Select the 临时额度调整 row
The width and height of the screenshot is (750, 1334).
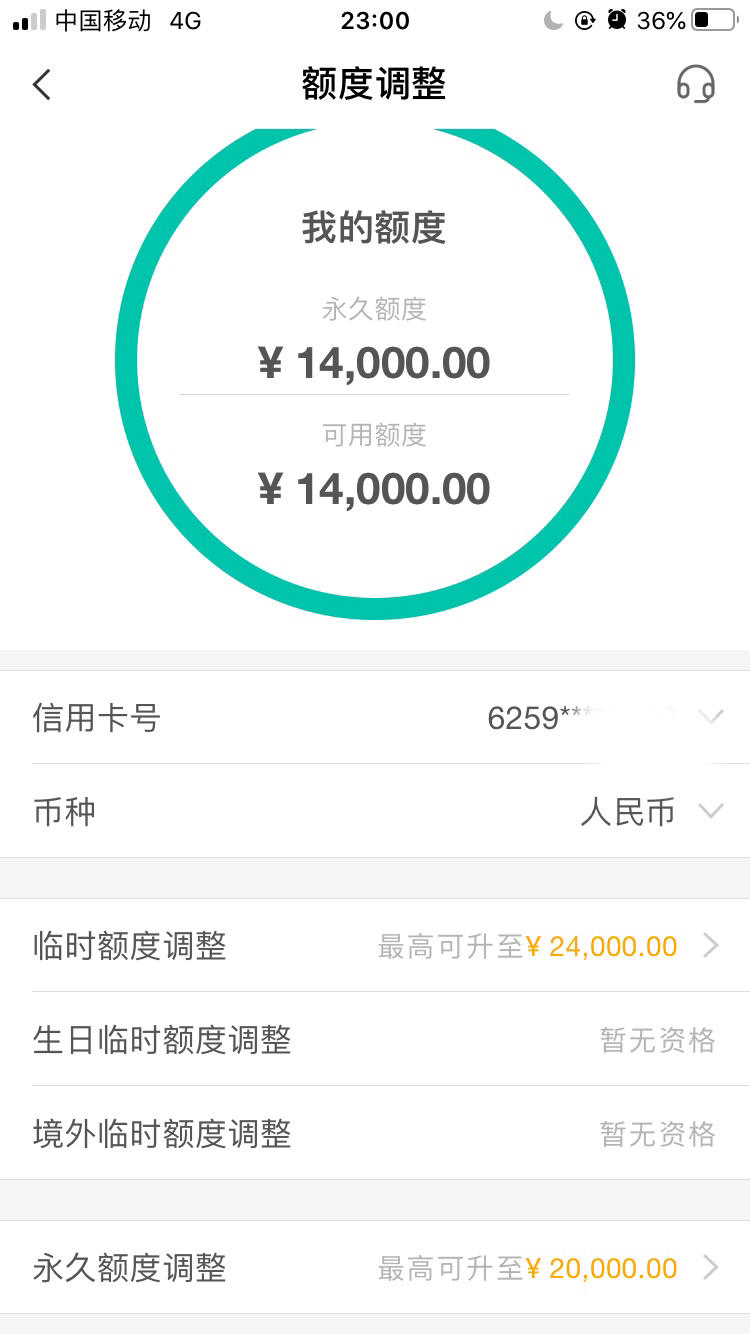(x=375, y=945)
